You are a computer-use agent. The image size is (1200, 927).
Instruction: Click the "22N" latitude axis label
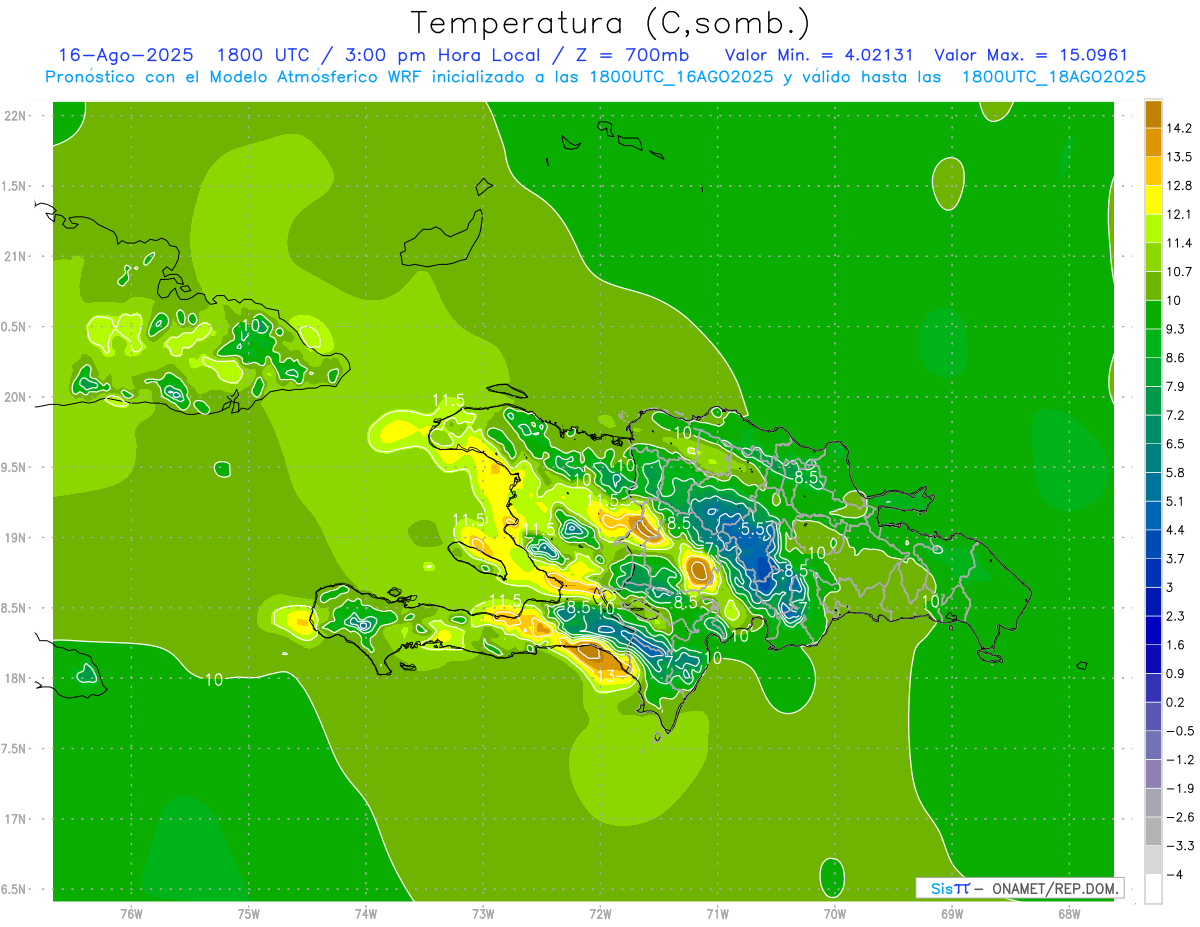pos(16,115)
